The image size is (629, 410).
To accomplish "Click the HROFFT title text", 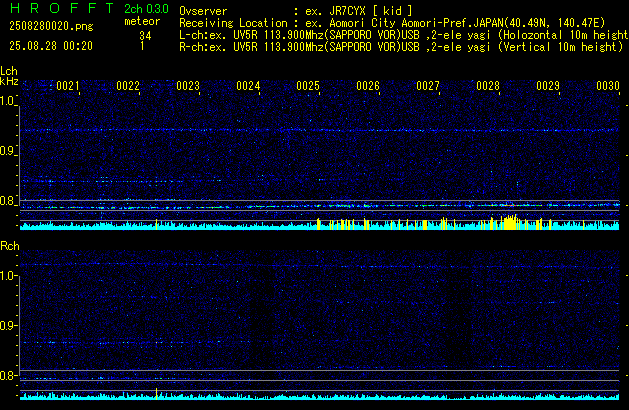I will coord(62,8).
